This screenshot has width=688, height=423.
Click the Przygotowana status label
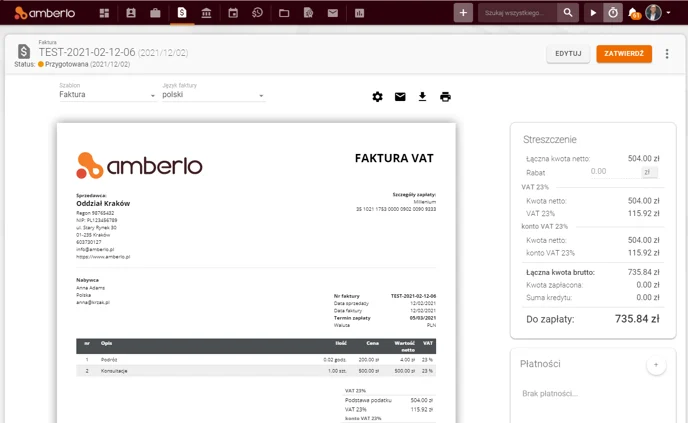point(66,64)
